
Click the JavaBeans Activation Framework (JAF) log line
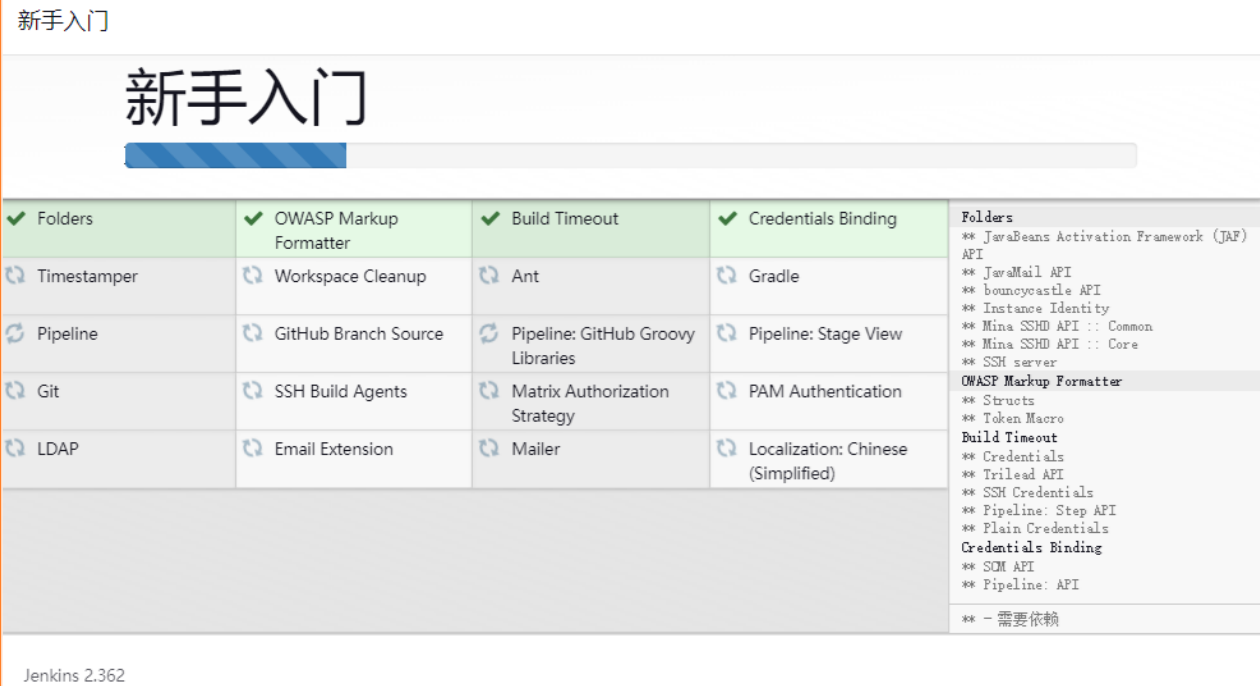pos(1105,245)
